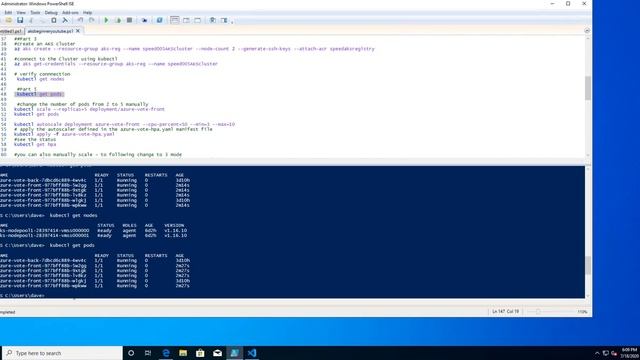Viewport: 640px width, 360px height.
Task: Open Microsoft Store from the taskbar
Action: pyautogui.click(x=200, y=353)
